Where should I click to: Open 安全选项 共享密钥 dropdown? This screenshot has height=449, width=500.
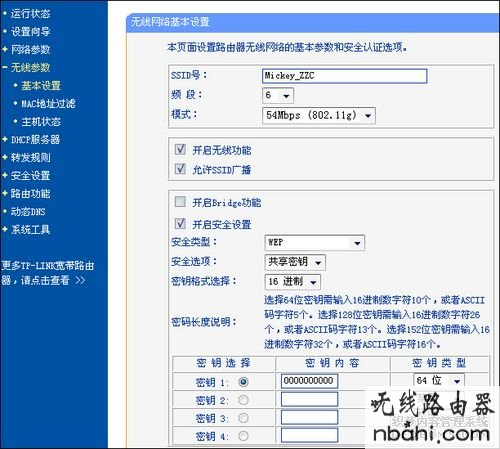coord(295,262)
